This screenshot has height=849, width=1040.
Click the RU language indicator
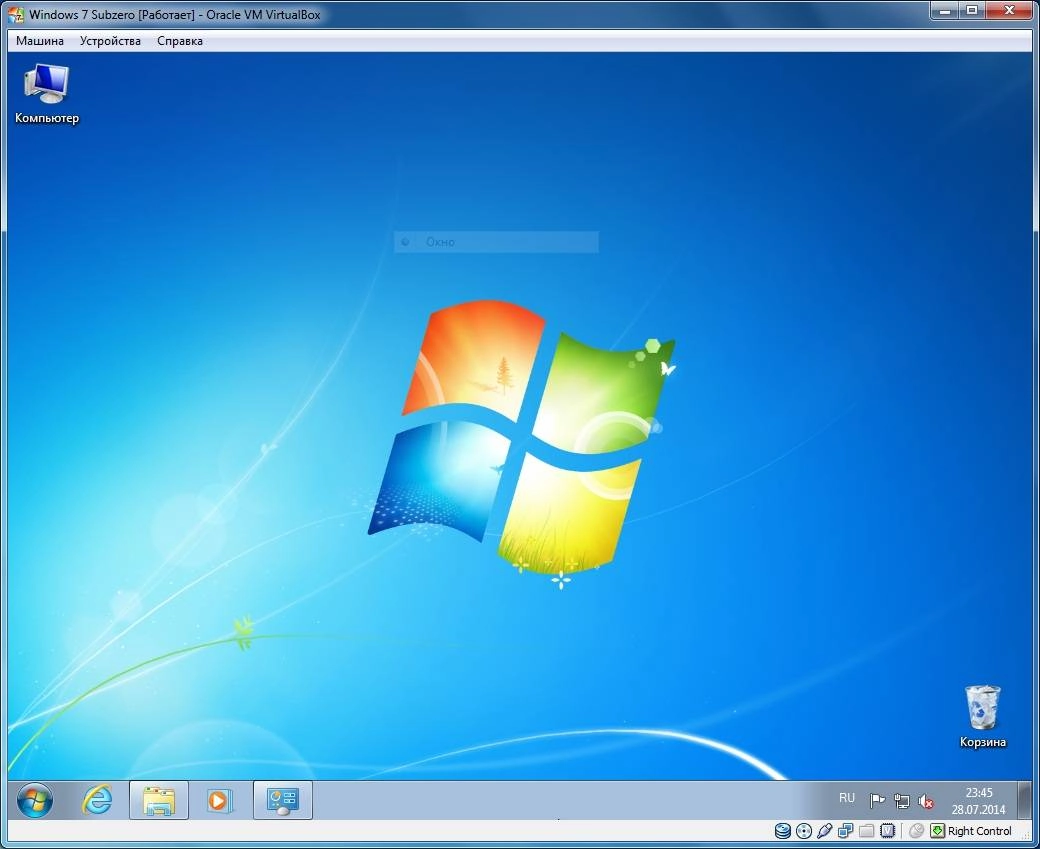tap(846, 798)
